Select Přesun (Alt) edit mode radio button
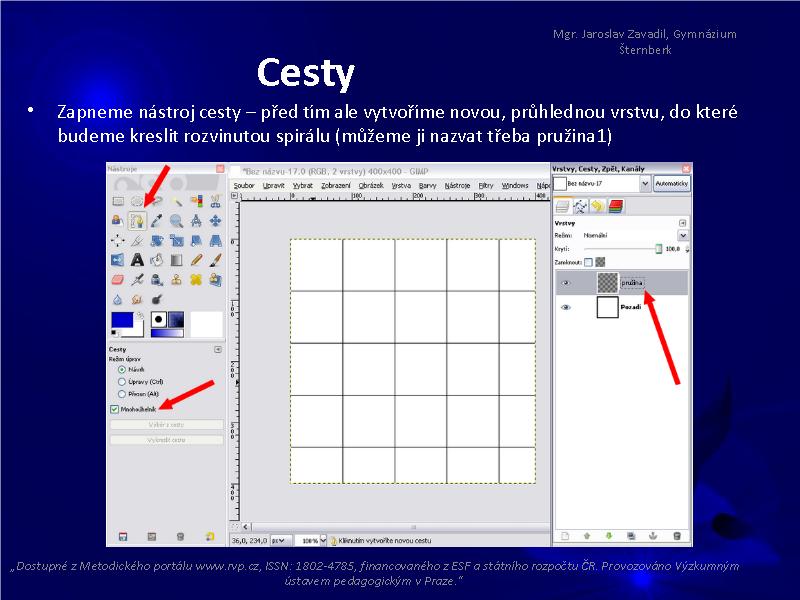This screenshot has height=600, width=800. [x=121, y=394]
